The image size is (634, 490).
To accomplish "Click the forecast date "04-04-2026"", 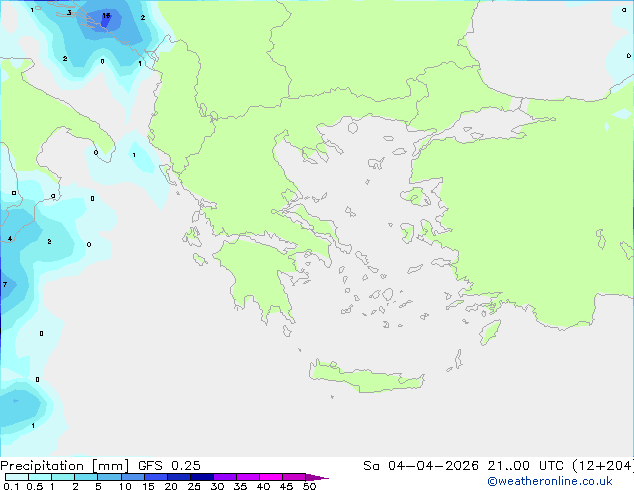I will point(433,466).
